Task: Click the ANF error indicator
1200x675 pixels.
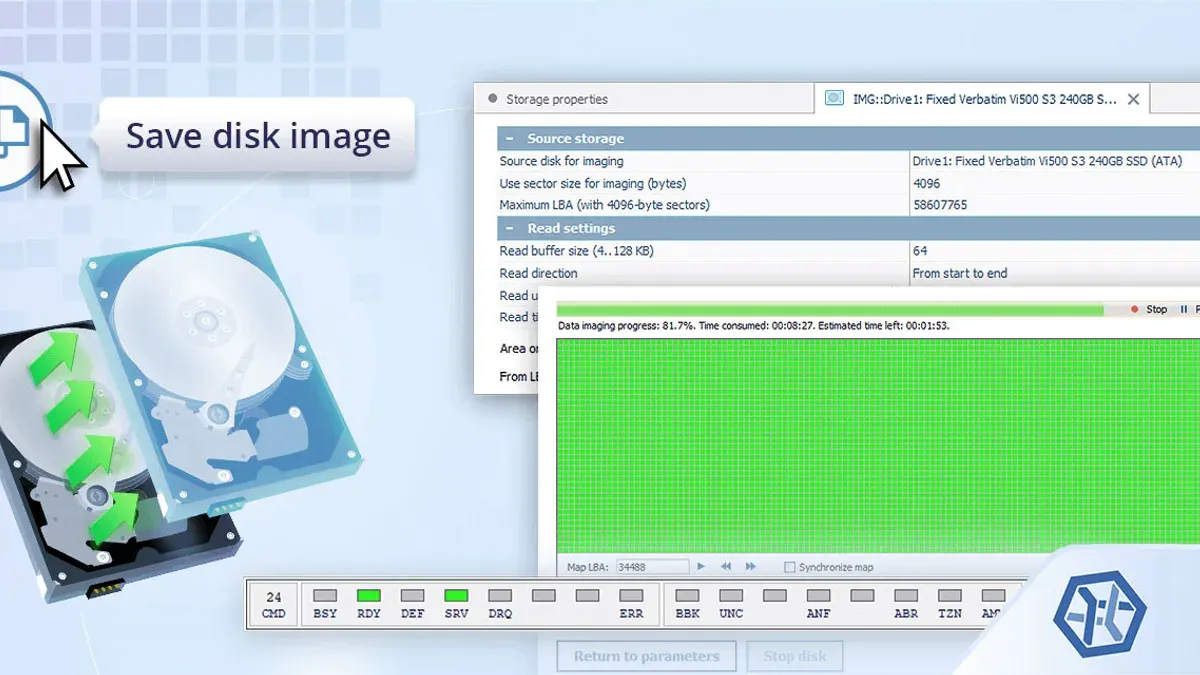Action: point(819,596)
